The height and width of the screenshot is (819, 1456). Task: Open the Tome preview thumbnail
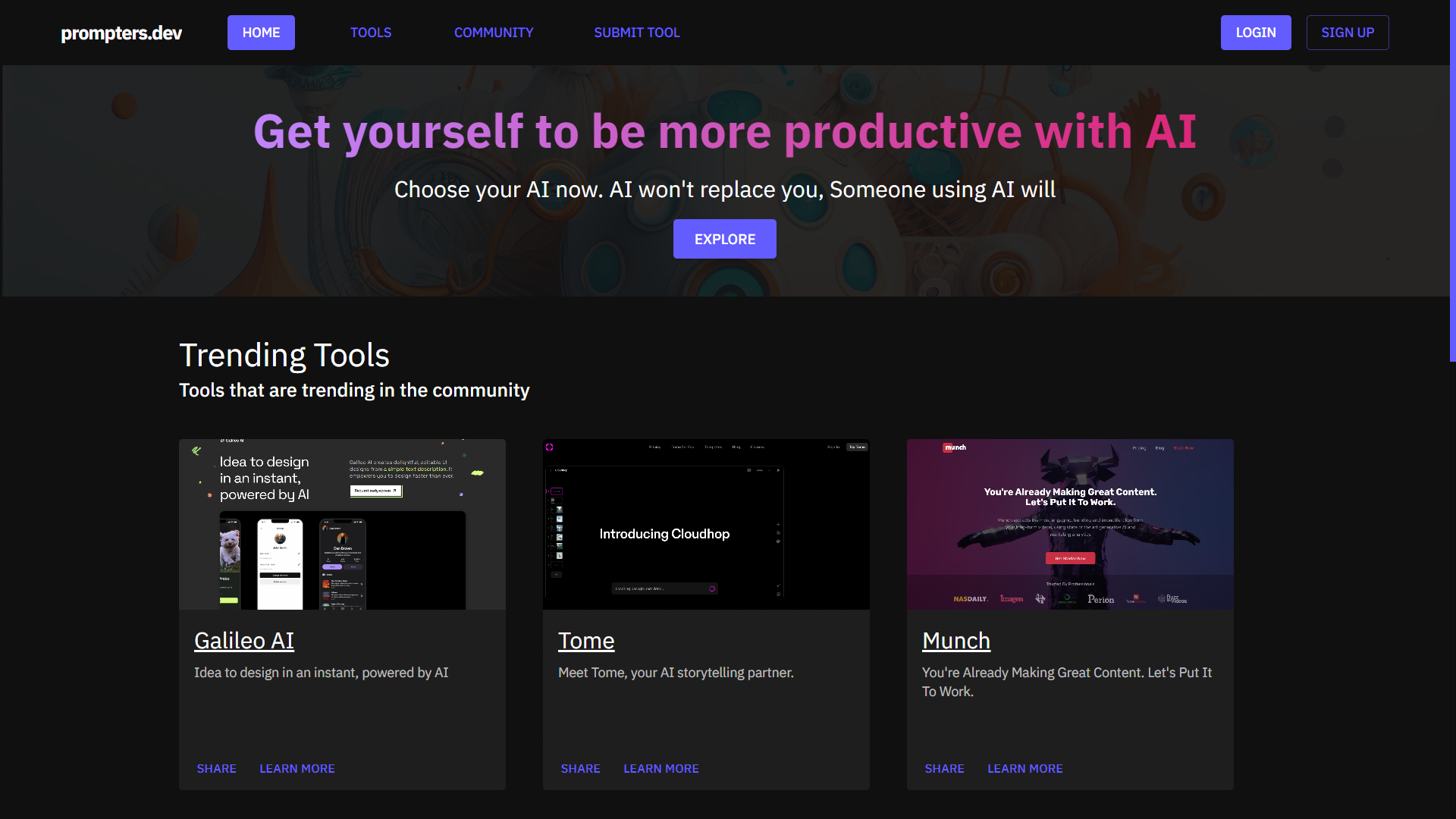706,524
